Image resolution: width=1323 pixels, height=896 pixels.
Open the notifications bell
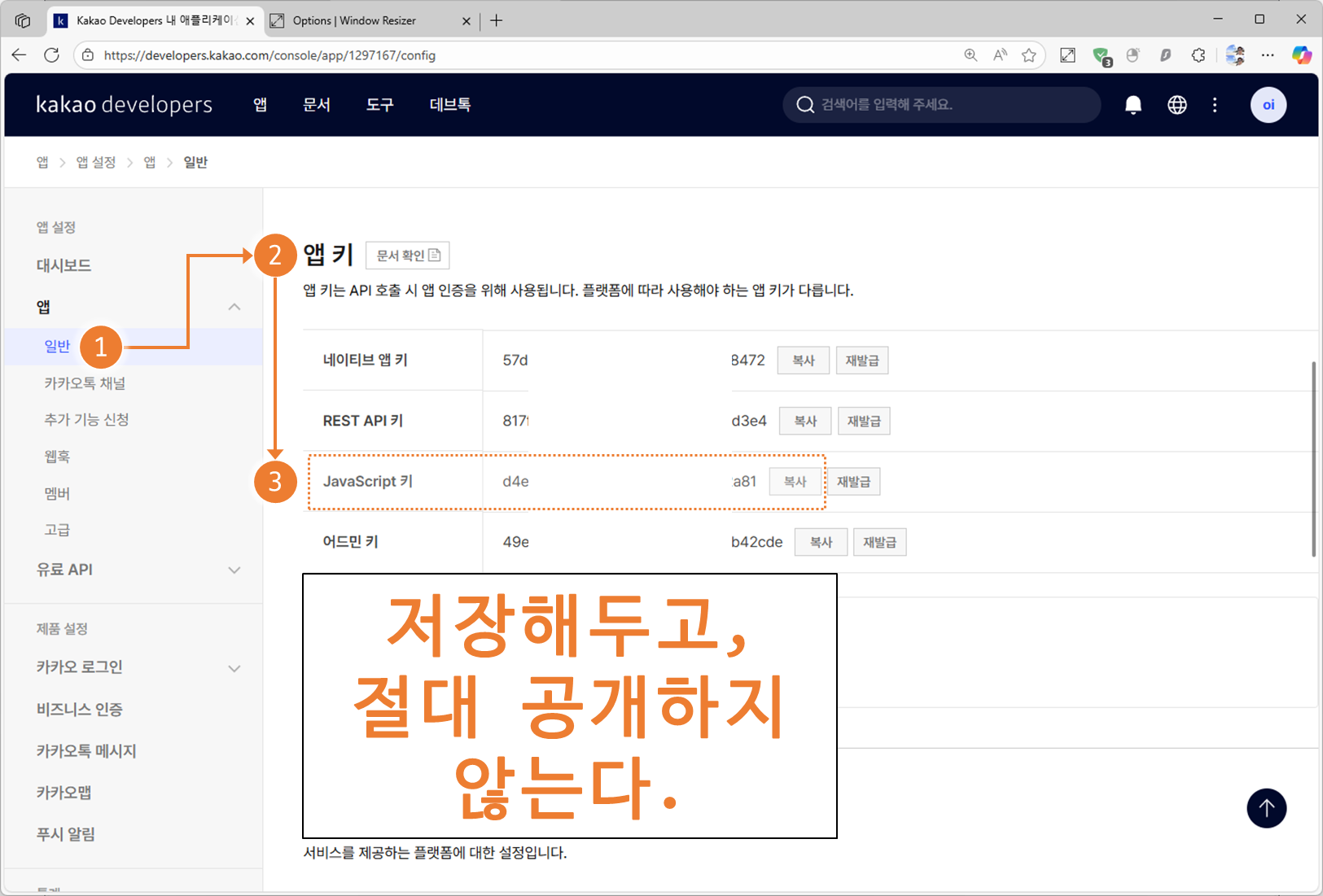[1132, 105]
